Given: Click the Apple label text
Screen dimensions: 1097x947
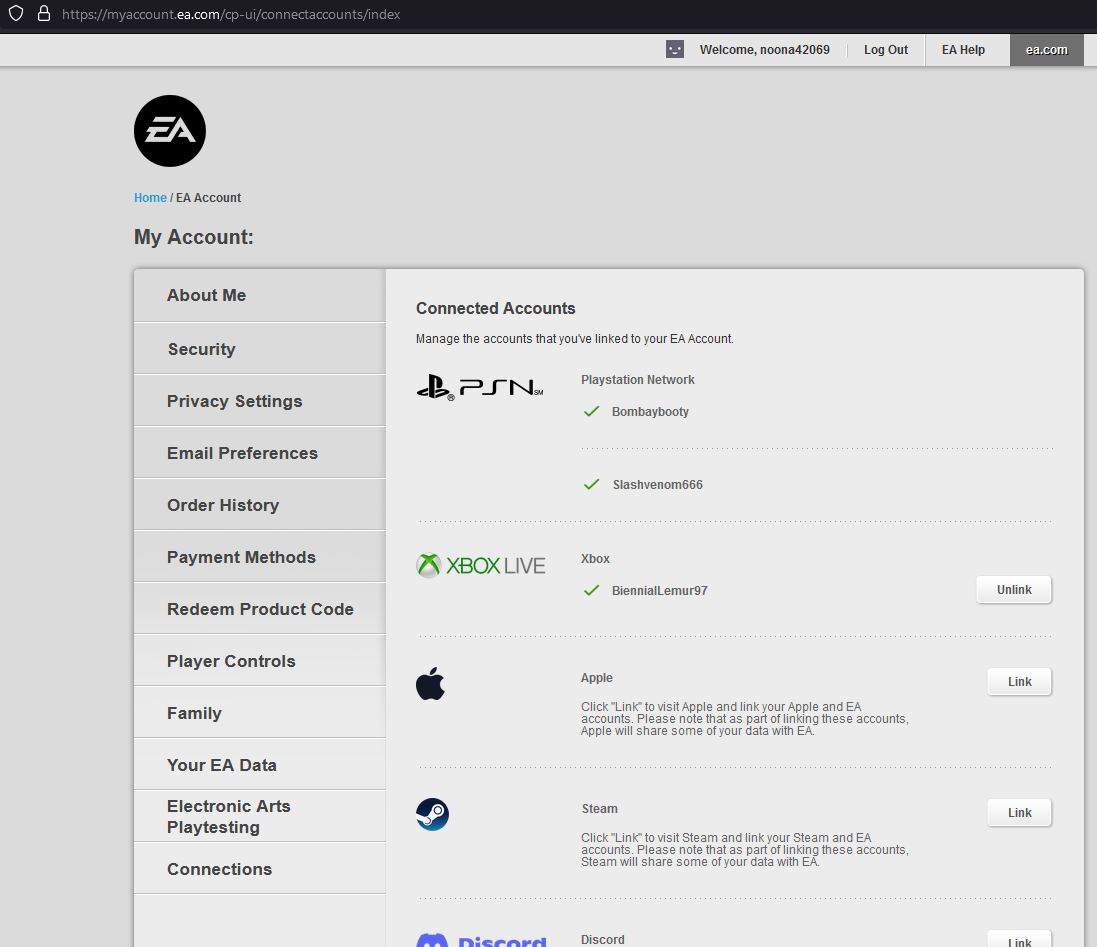Looking at the screenshot, I should coord(597,678).
